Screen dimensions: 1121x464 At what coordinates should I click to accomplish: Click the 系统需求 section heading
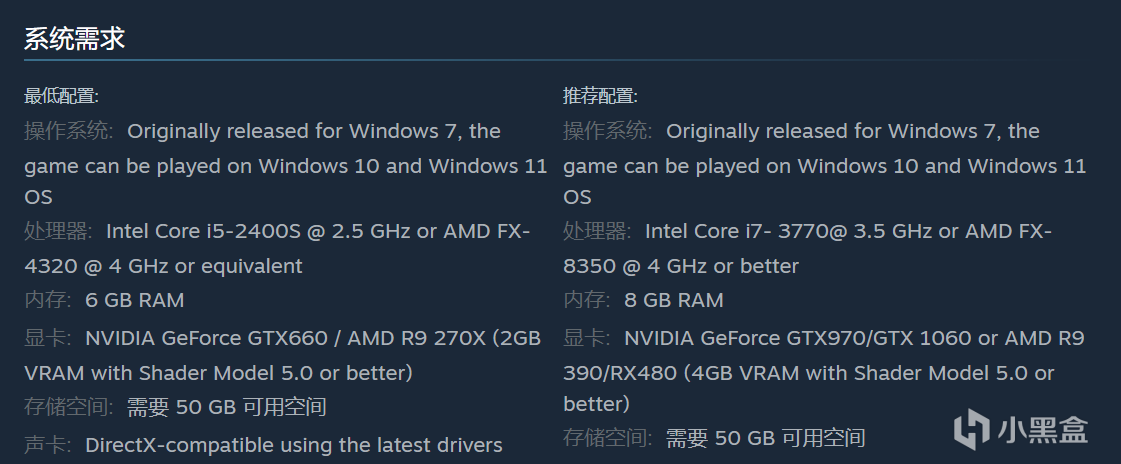coord(74,39)
